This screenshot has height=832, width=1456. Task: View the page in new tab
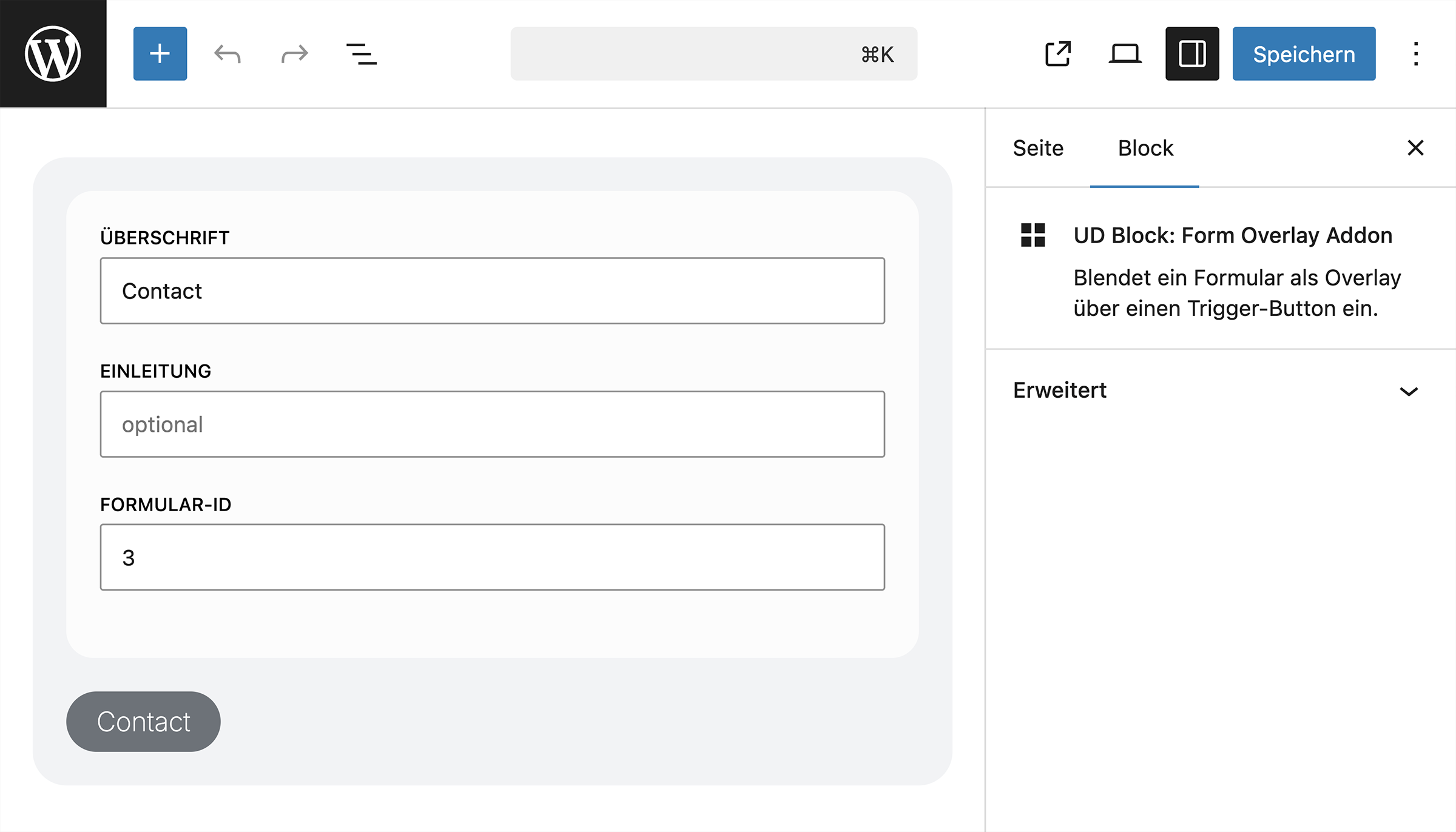1058,53
